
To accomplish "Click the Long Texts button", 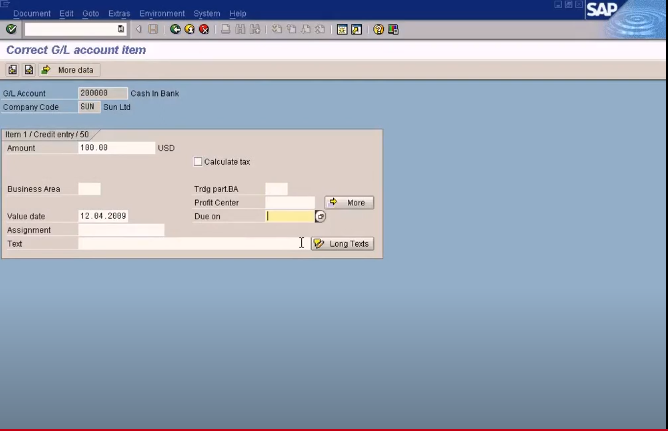I will 343,244.
